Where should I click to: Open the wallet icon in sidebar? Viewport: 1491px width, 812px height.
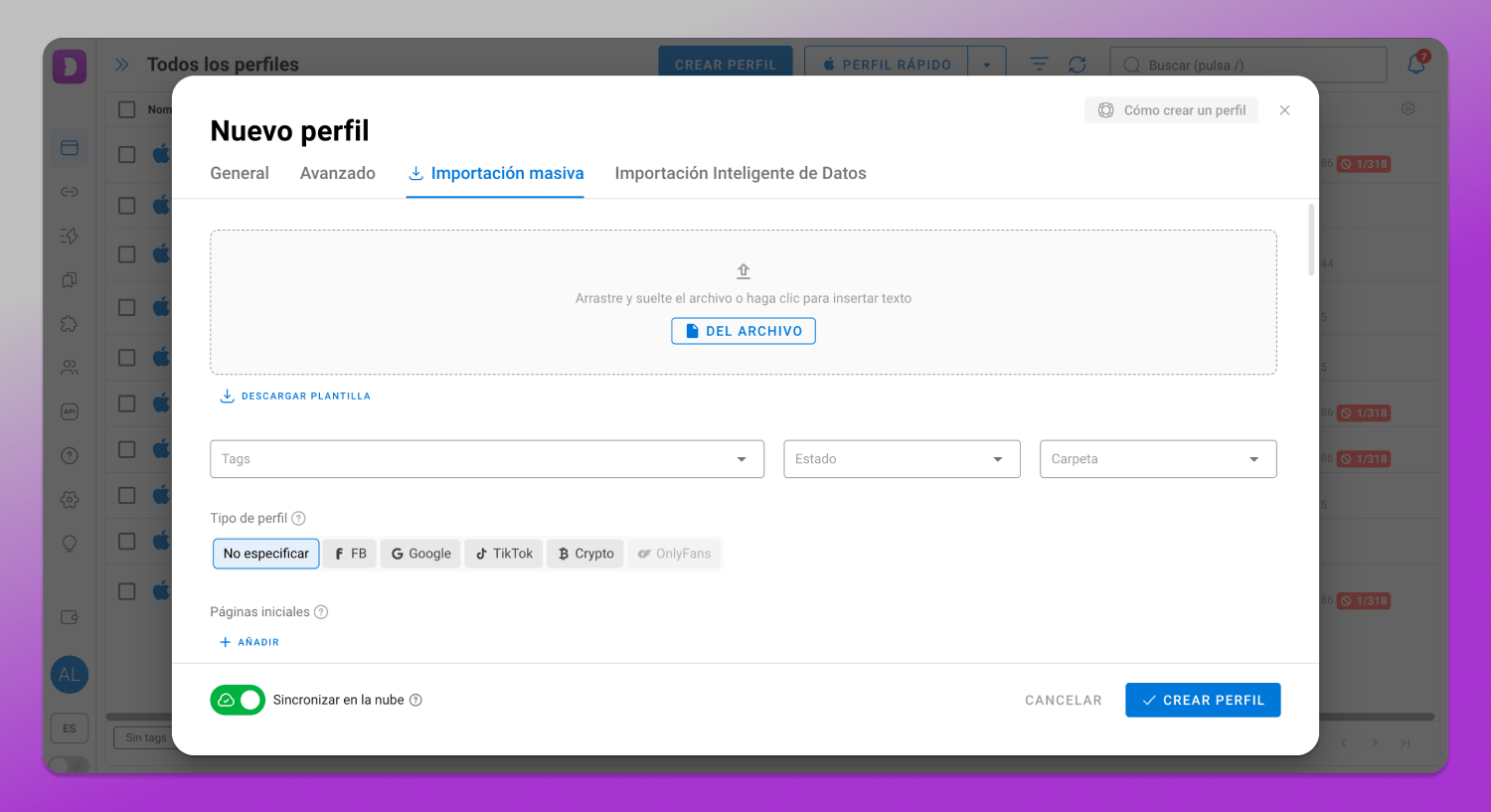tap(70, 617)
